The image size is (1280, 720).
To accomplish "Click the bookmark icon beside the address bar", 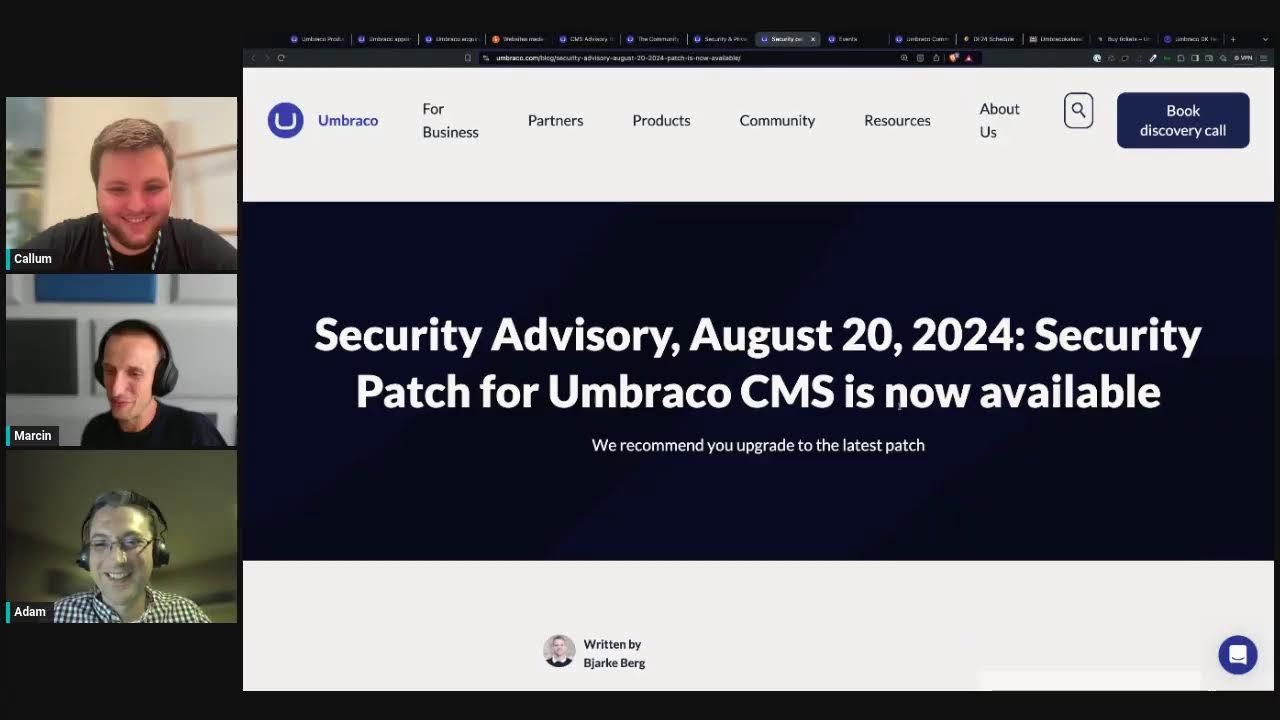I will (467, 58).
